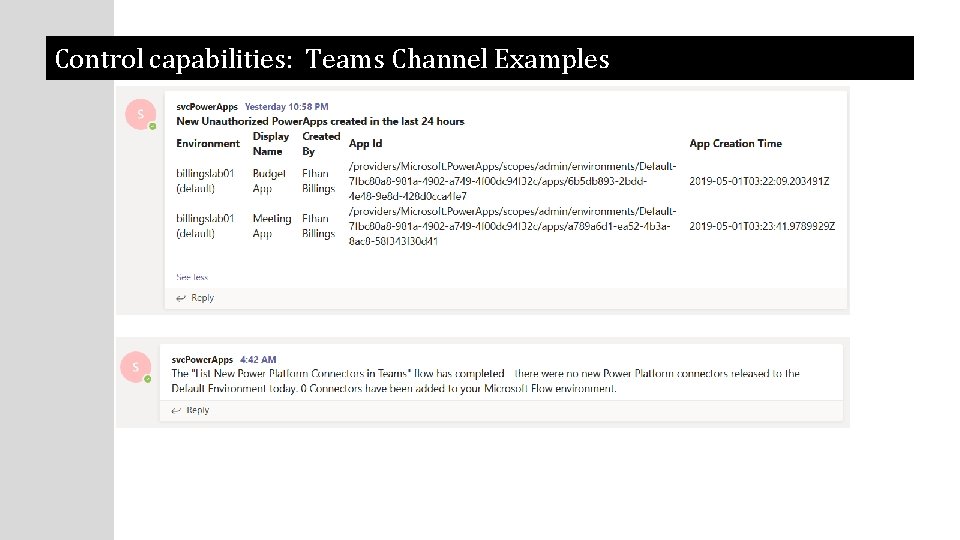The height and width of the screenshot is (540, 960).
Task: Click the App Id column header
Action: coord(366,143)
